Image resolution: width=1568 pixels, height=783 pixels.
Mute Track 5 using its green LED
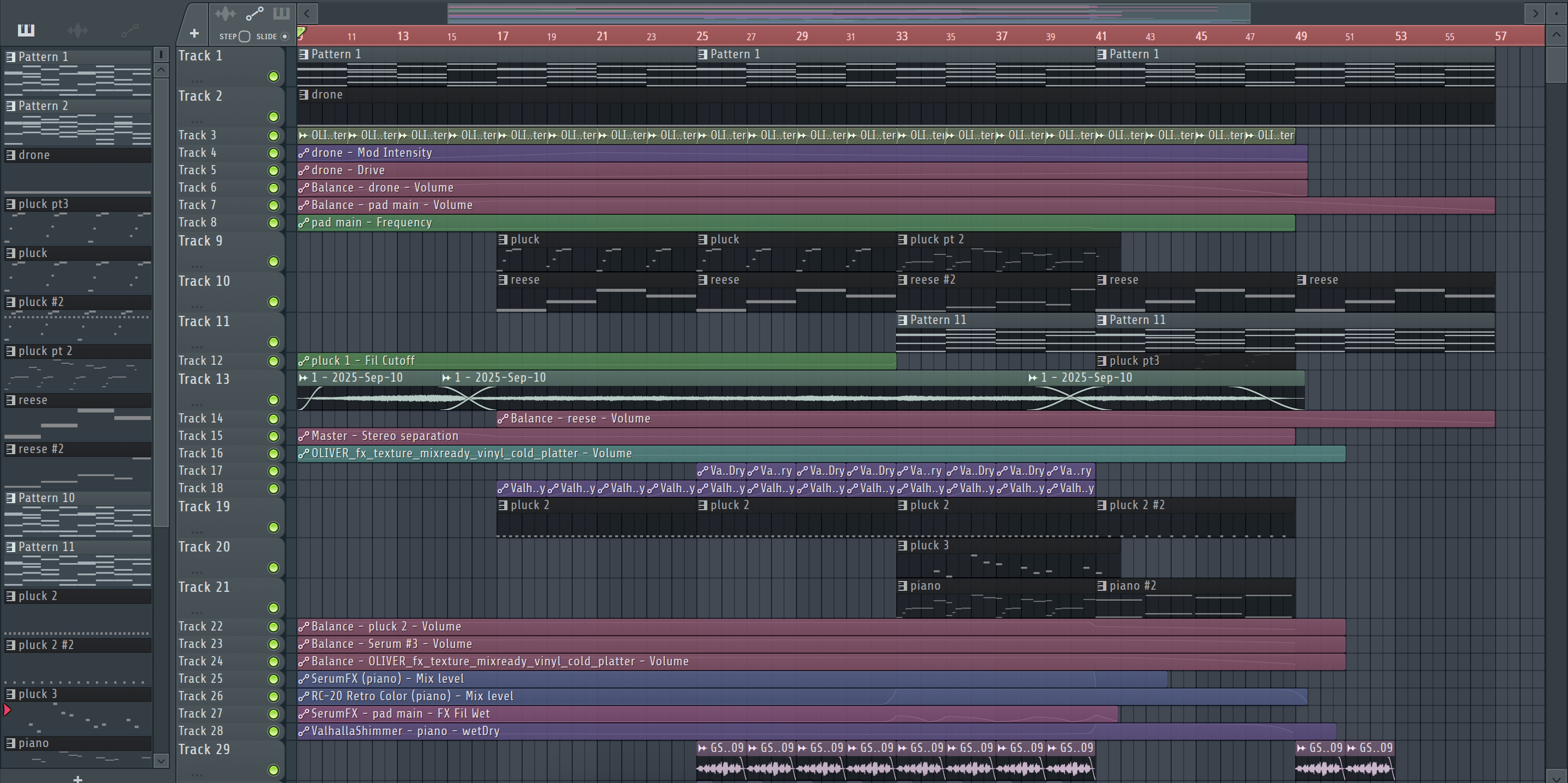click(273, 170)
